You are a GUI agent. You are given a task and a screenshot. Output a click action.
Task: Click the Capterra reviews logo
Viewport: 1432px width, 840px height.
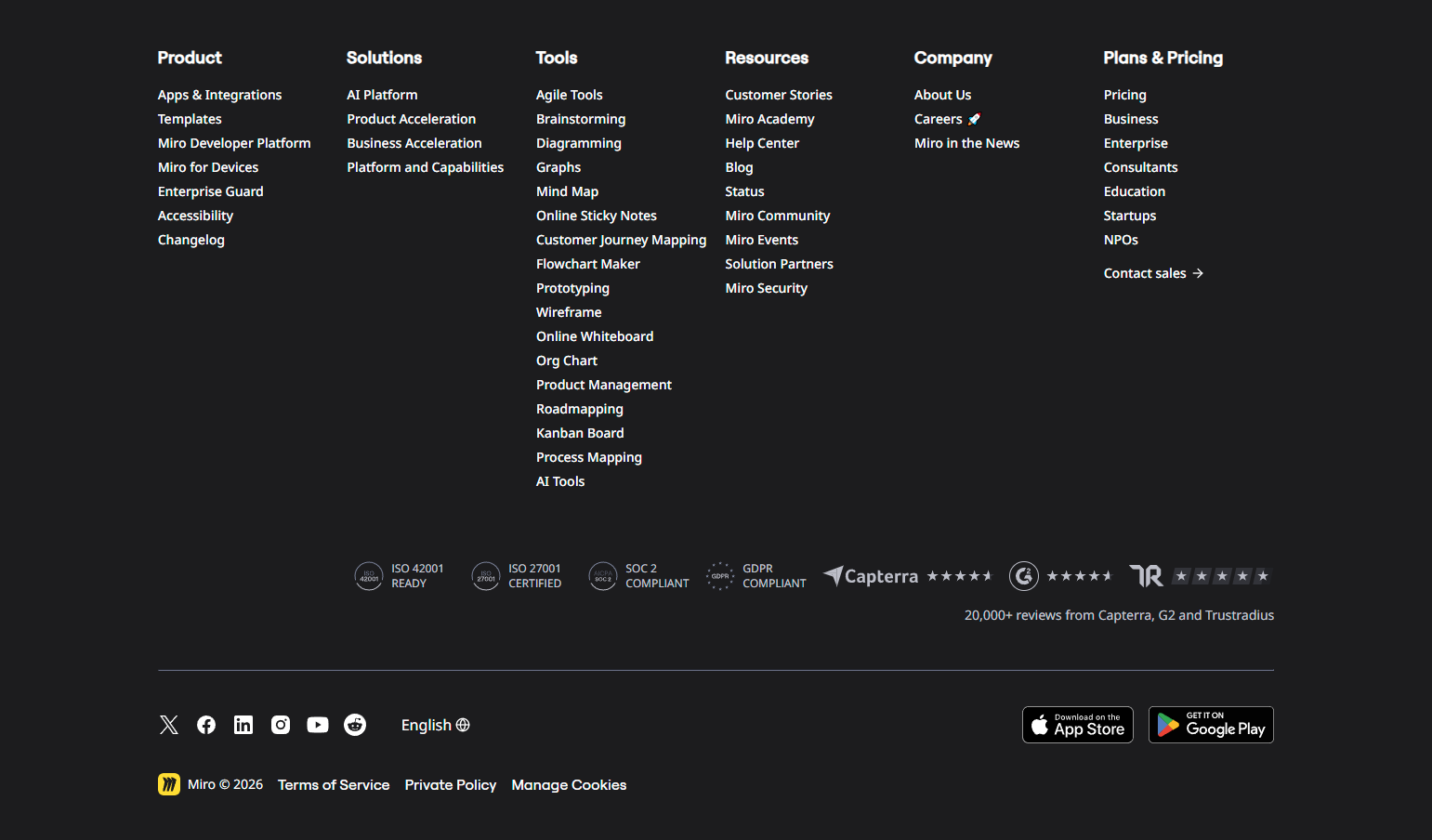coord(870,576)
